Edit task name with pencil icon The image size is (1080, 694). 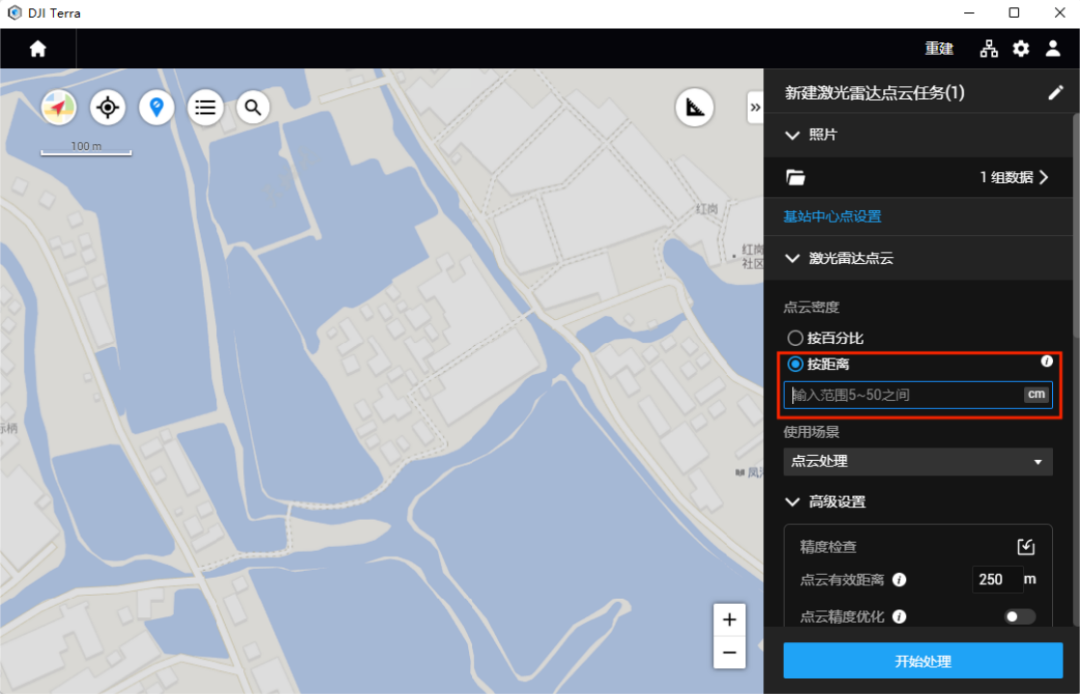(1055, 93)
